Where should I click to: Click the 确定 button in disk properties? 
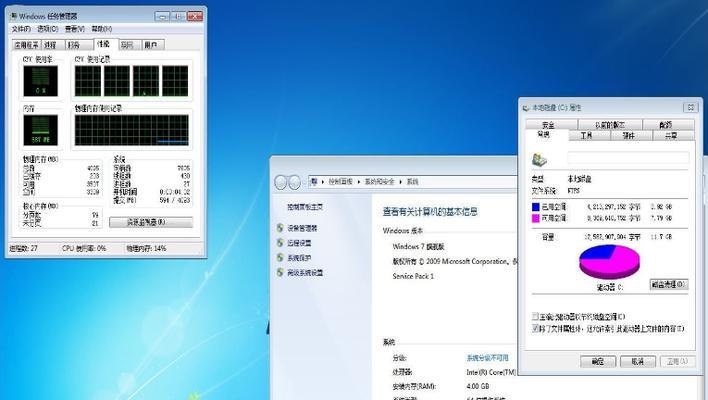click(598, 362)
